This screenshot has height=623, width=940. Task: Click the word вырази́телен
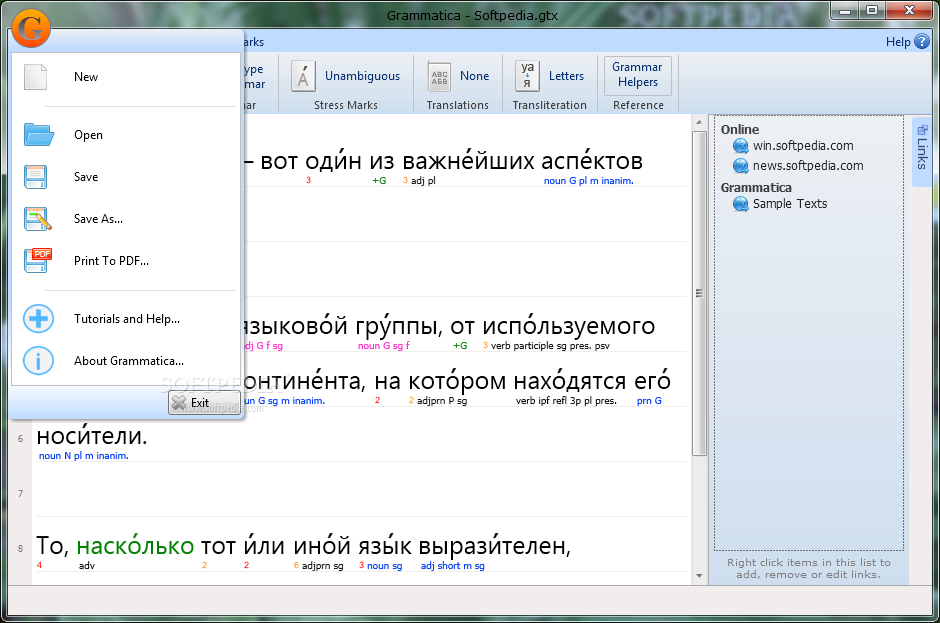point(493,546)
